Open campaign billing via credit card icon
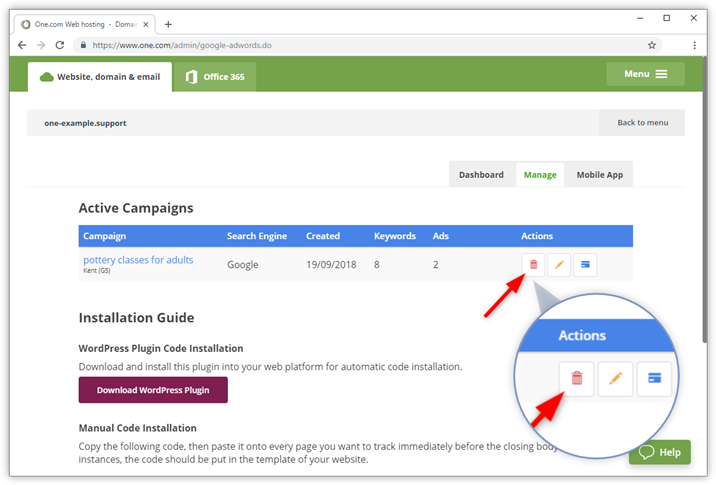 [585, 265]
